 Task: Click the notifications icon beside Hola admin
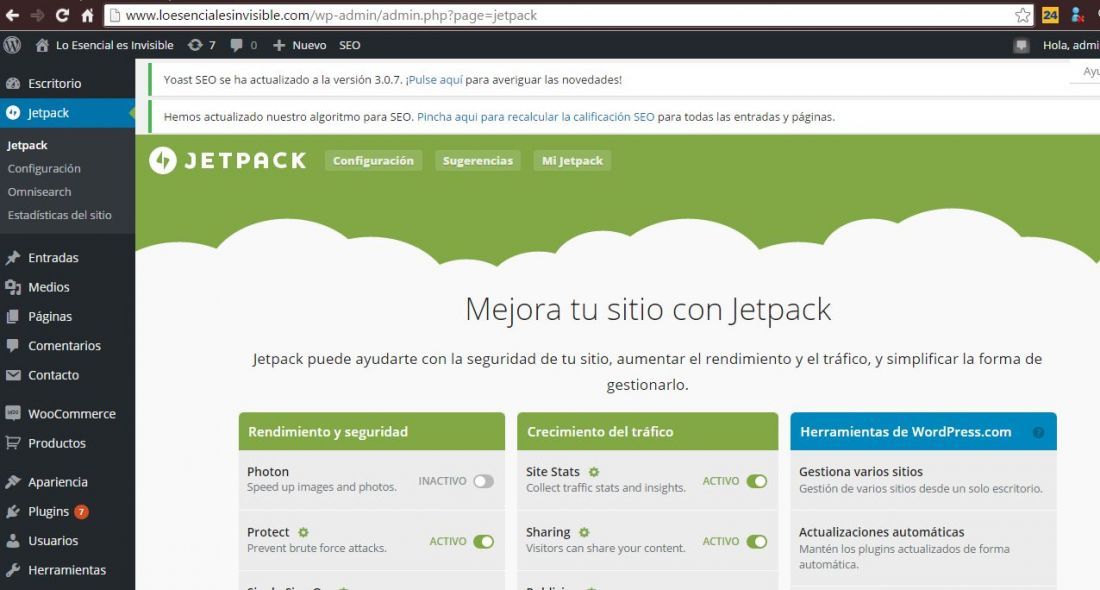coord(1021,46)
